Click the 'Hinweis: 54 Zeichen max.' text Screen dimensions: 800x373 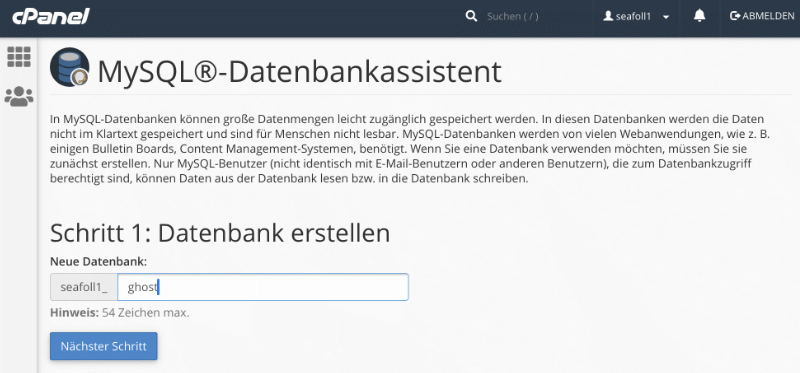tap(119, 312)
